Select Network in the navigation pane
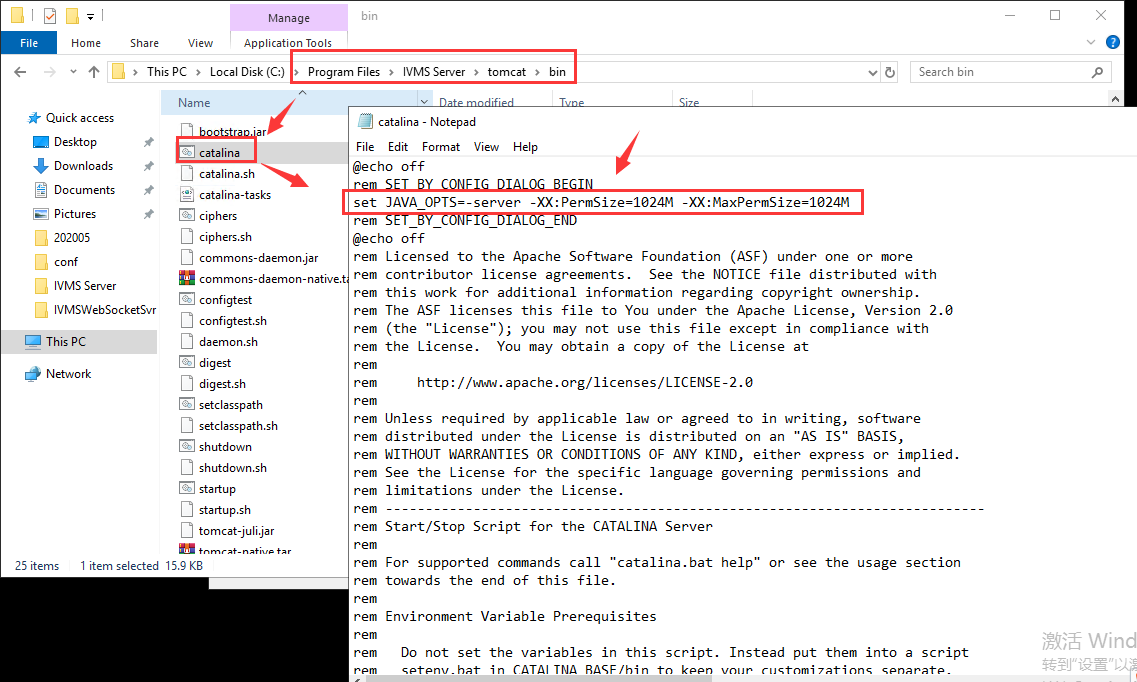The image size is (1137, 682). [68, 374]
